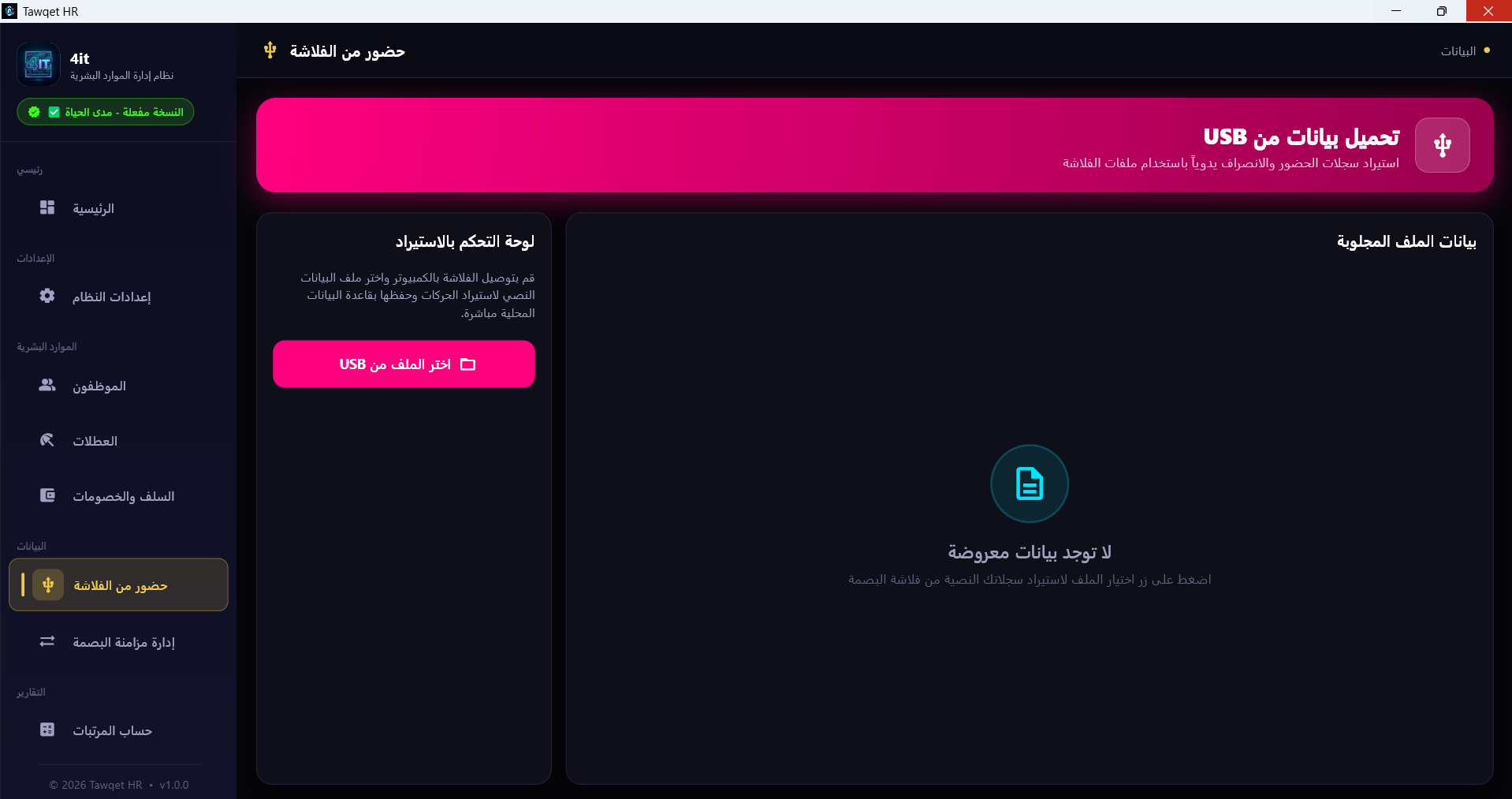The height and width of the screenshot is (799, 1512).
Task: Click the umbrella icon for العطلات
Action: (47, 440)
